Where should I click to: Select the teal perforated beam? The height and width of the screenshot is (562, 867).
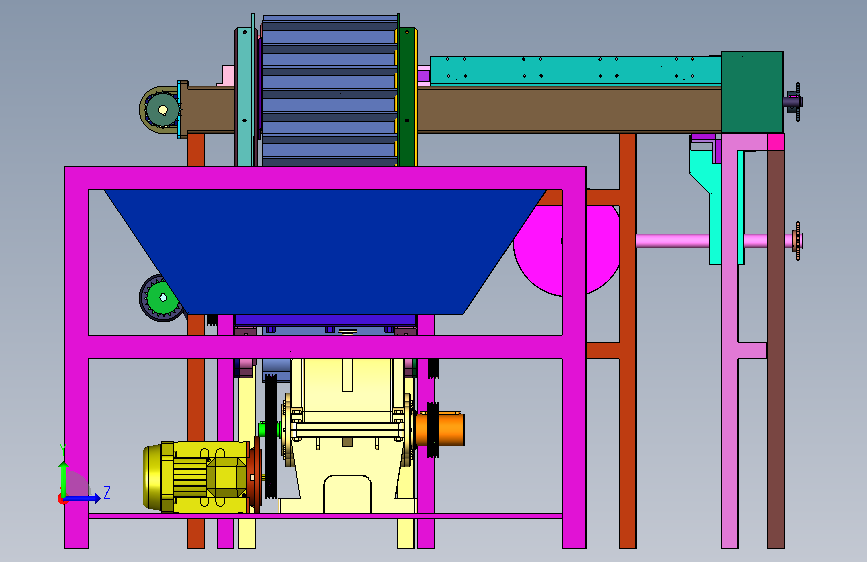[x=576, y=71]
